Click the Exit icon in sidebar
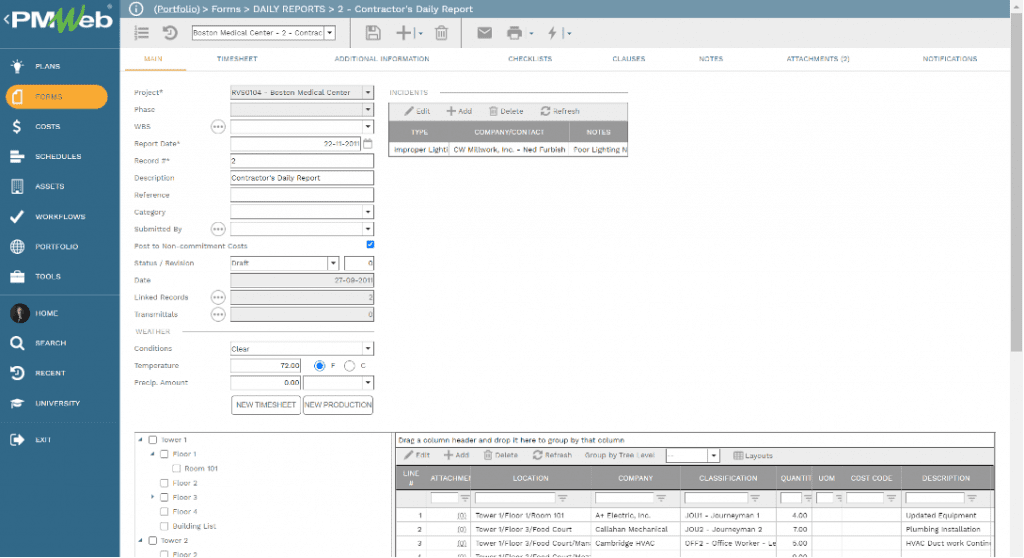Image resolution: width=1024 pixels, height=558 pixels. click(x=17, y=440)
